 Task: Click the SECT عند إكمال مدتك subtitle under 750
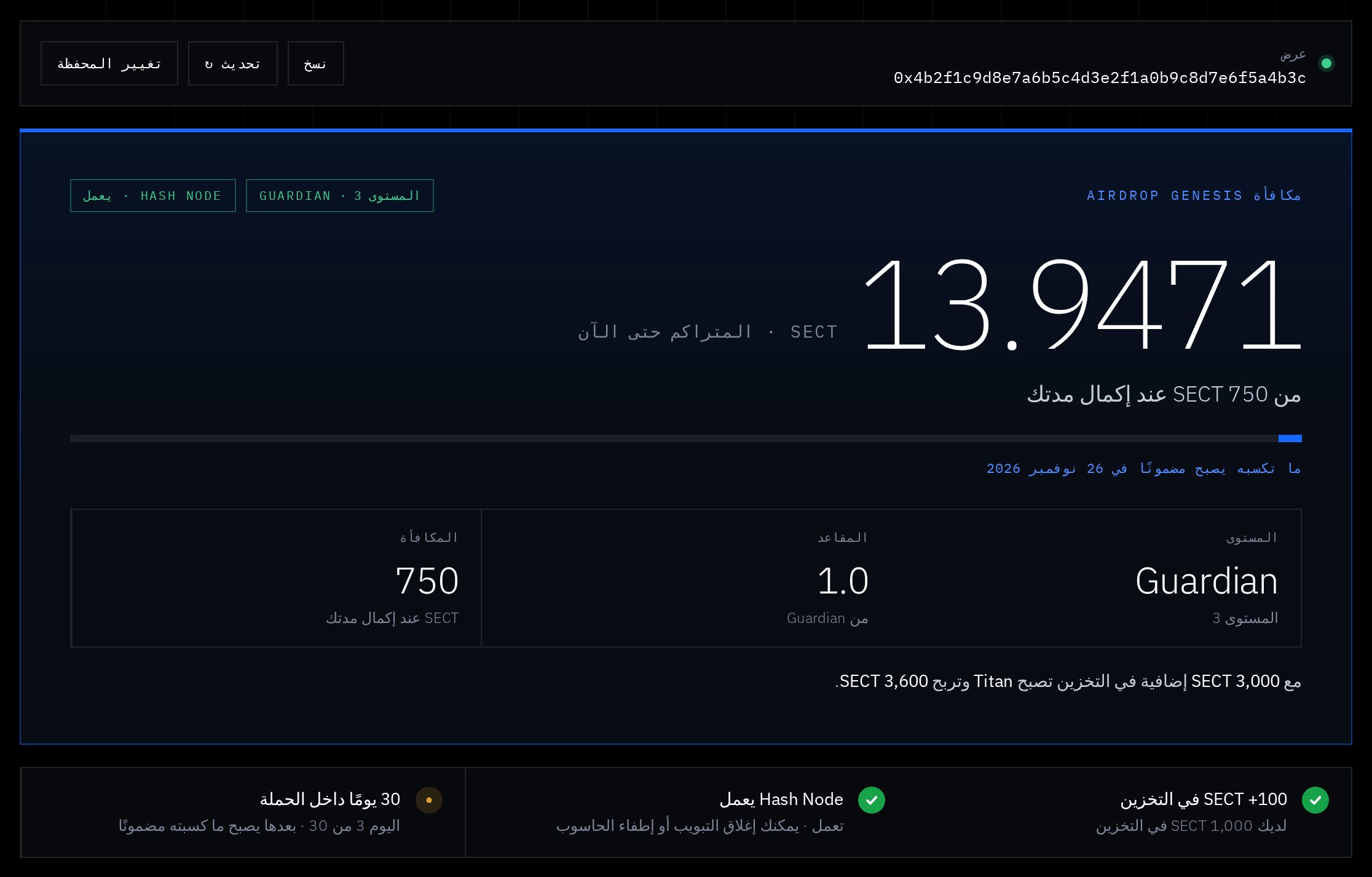(x=392, y=618)
